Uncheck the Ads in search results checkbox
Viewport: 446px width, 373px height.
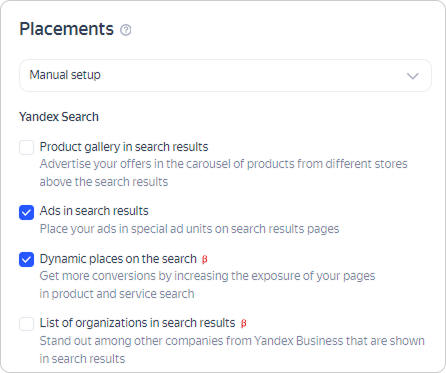tap(27, 212)
